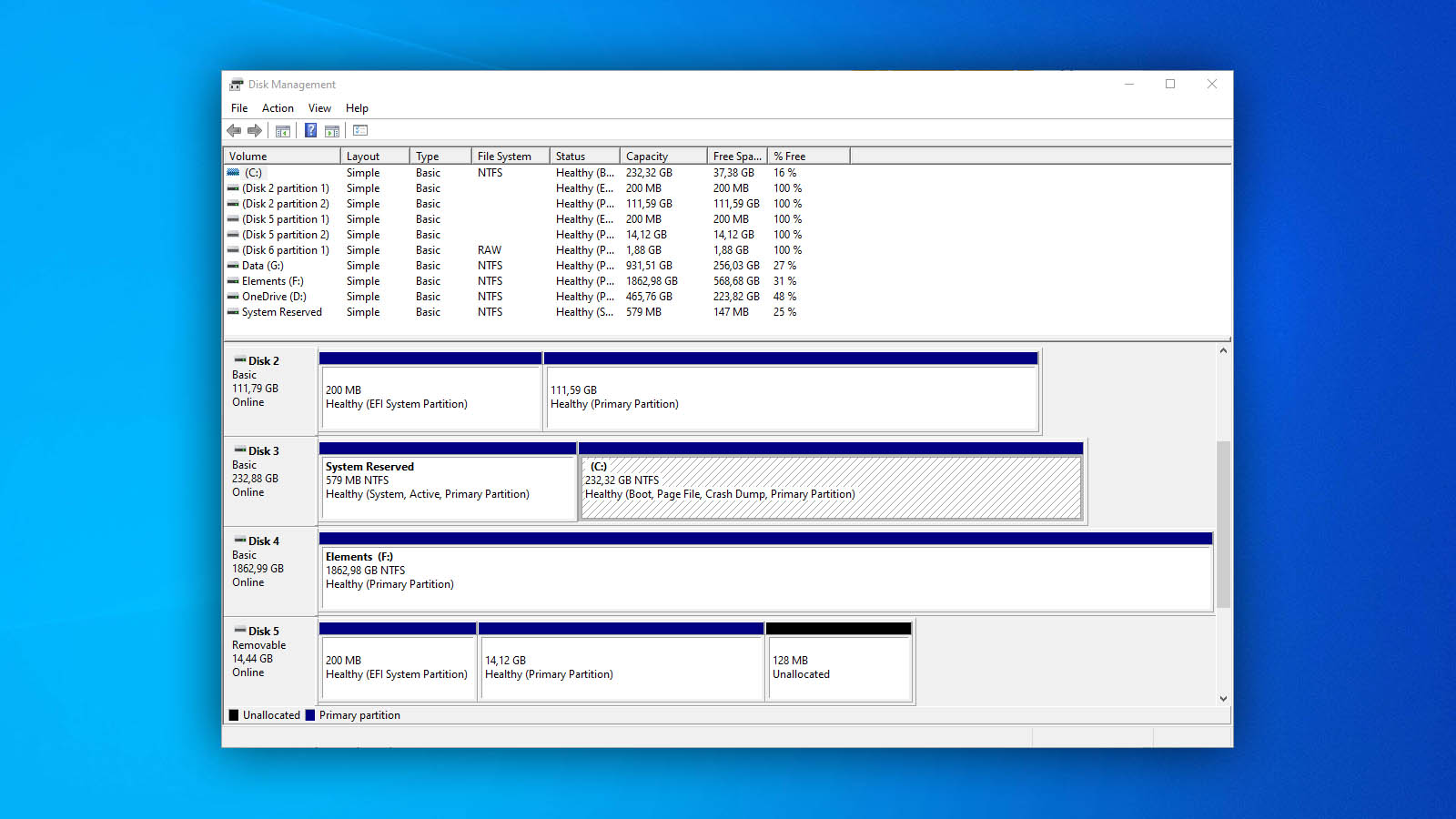Image resolution: width=1456 pixels, height=819 pixels.
Task: Toggle the action pane toolbar icon
Action: [332, 131]
